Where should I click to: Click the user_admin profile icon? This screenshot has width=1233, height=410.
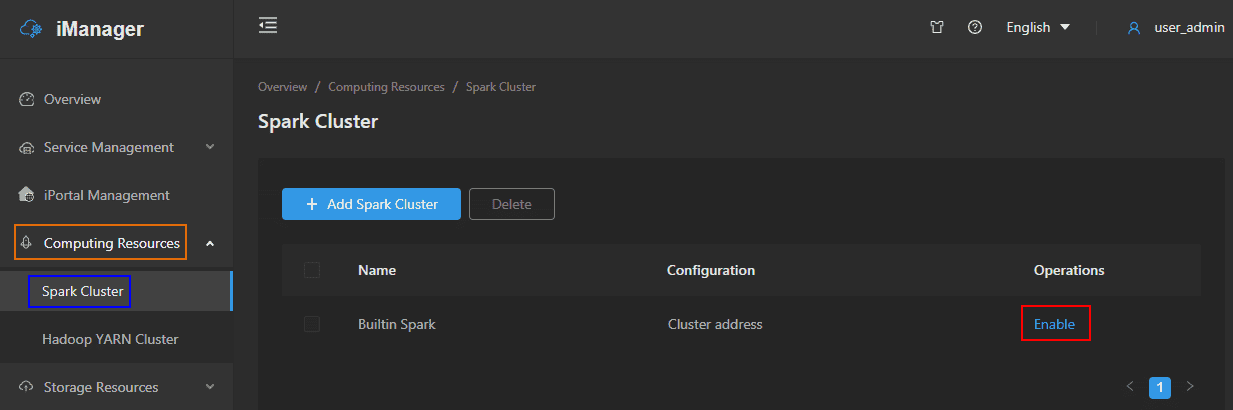pos(1134,28)
